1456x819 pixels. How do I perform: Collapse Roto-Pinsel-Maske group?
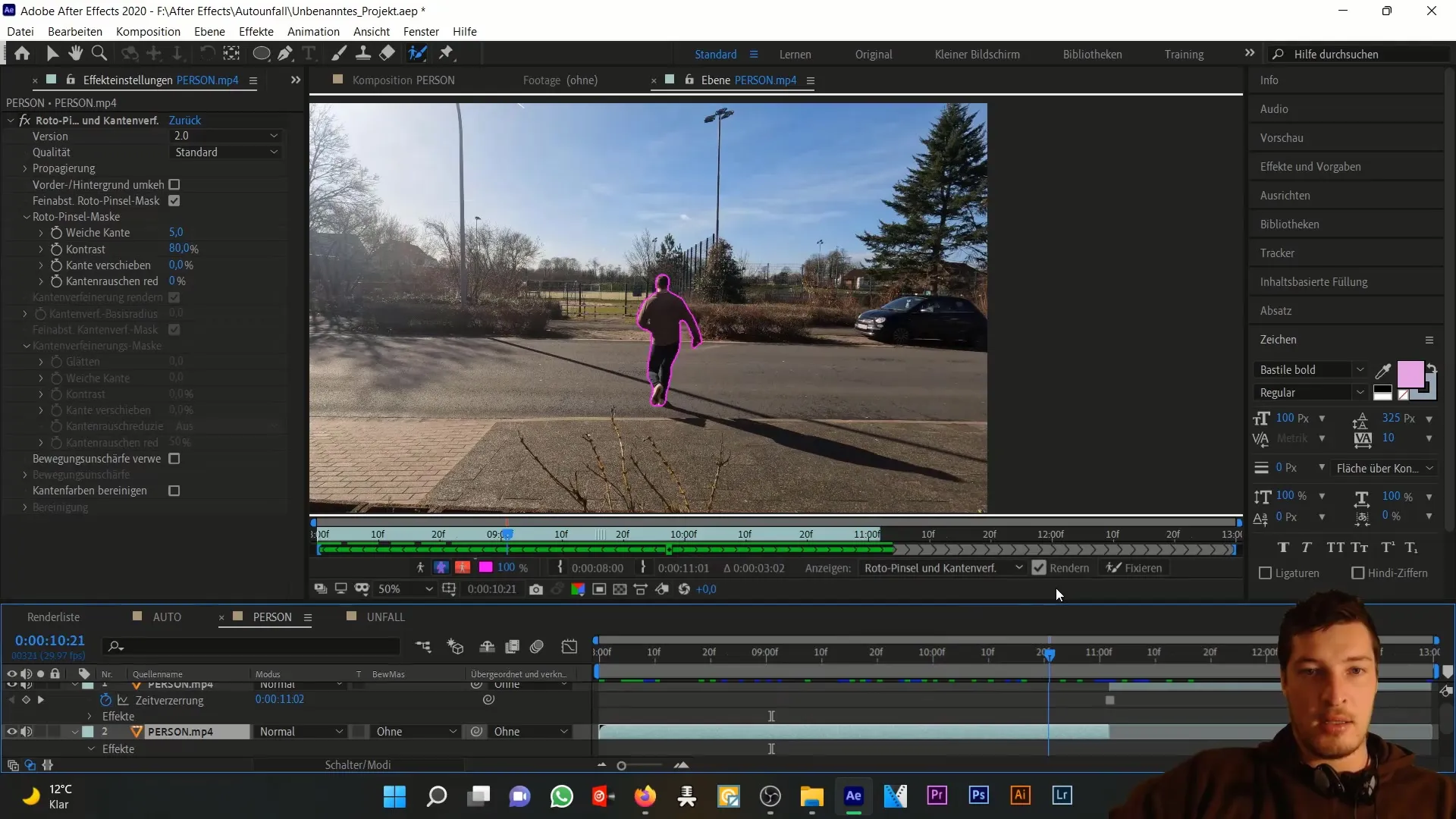point(27,217)
